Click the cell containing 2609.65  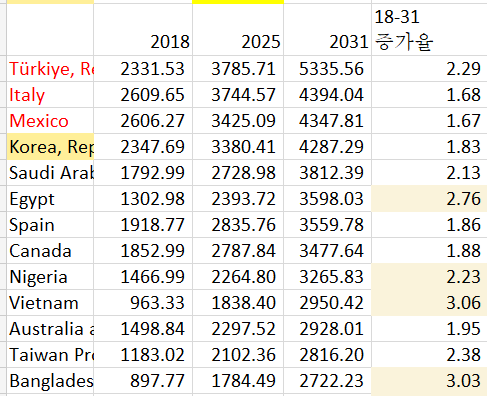tap(143, 95)
